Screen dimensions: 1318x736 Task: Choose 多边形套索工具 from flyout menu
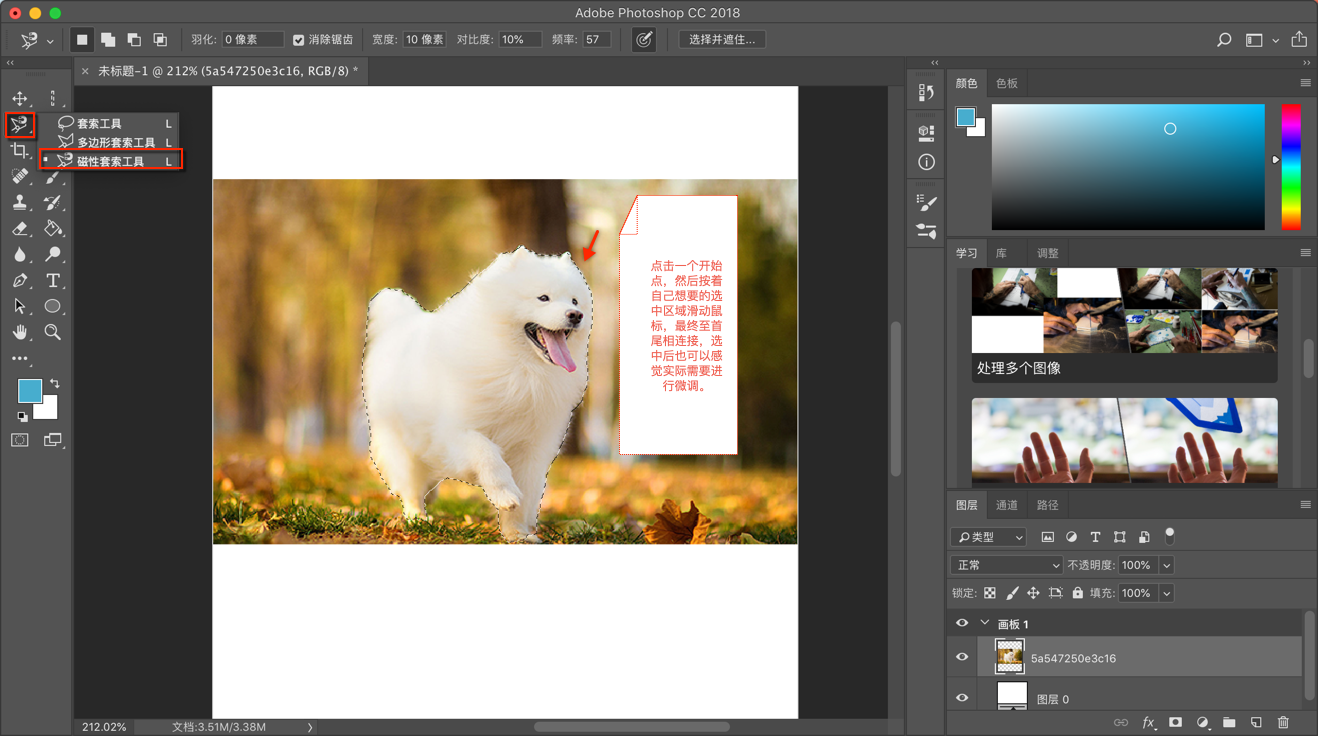tap(116, 142)
